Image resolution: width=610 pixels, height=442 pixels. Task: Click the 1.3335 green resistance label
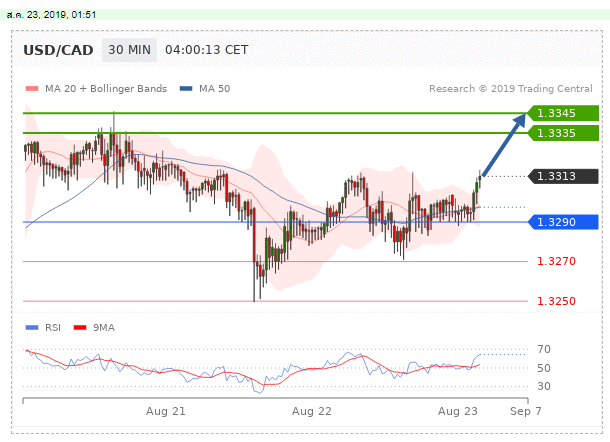563,133
